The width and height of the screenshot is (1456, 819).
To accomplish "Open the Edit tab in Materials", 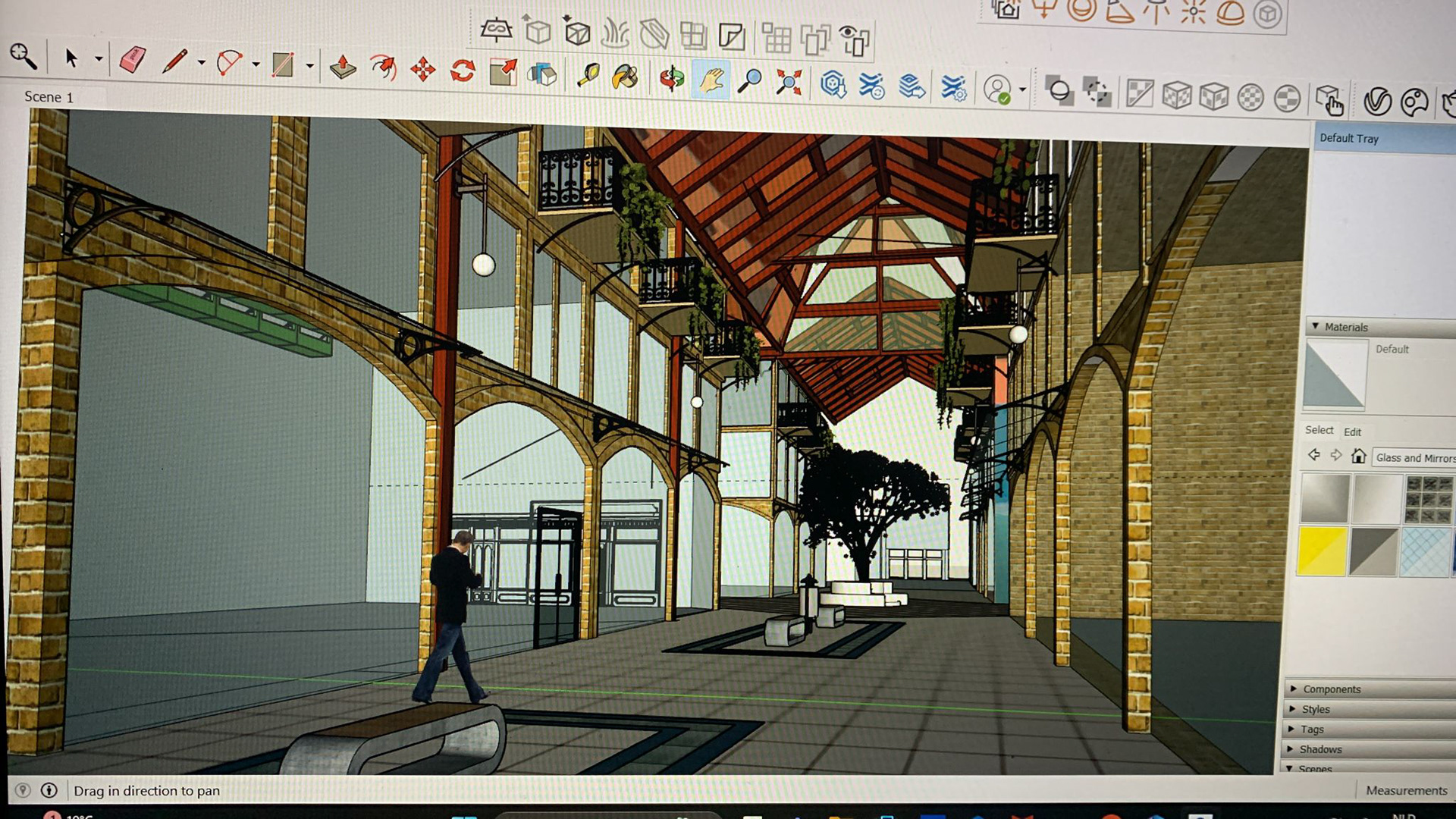I will 1352,431.
